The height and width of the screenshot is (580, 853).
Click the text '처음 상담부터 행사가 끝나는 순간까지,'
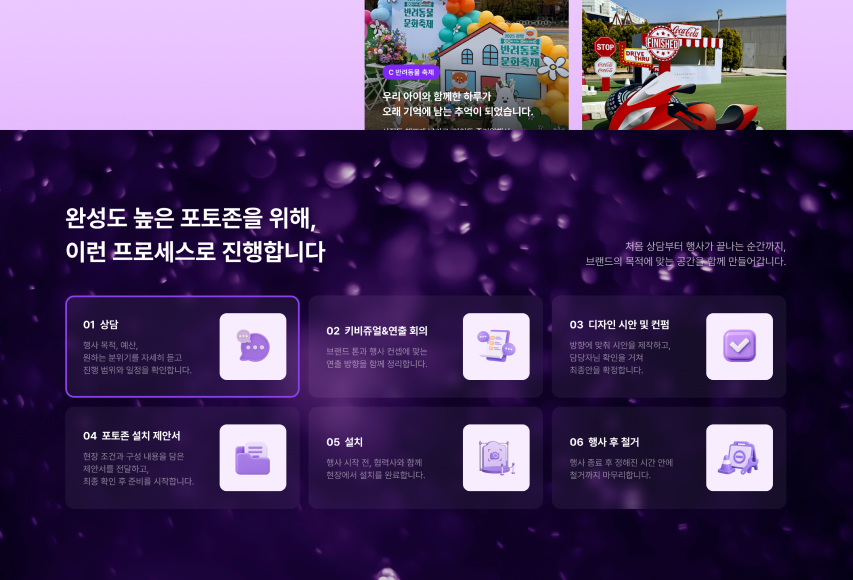(x=705, y=246)
